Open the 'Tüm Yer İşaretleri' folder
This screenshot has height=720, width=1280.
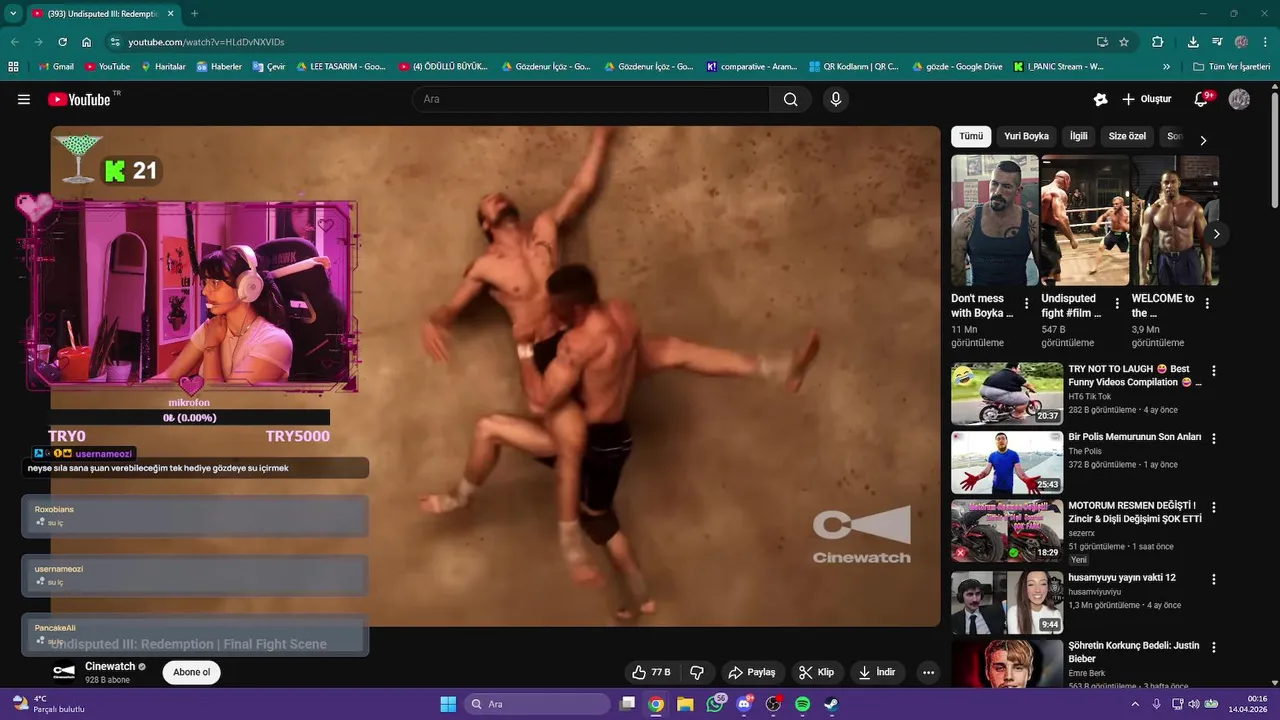coord(1231,66)
